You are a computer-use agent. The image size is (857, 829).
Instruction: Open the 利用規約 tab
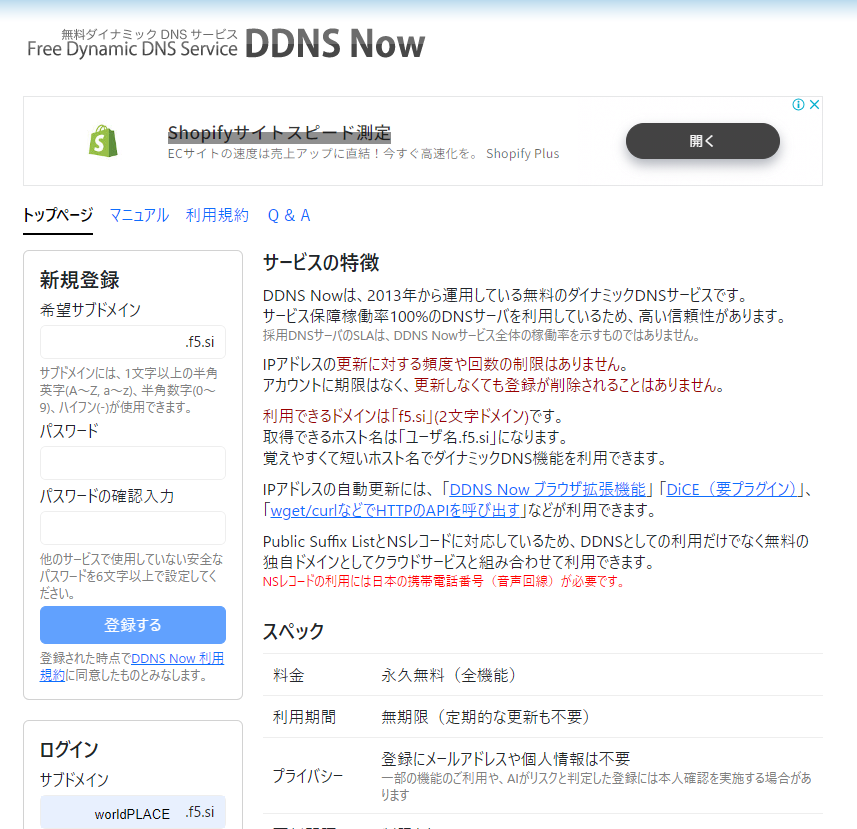[217, 215]
